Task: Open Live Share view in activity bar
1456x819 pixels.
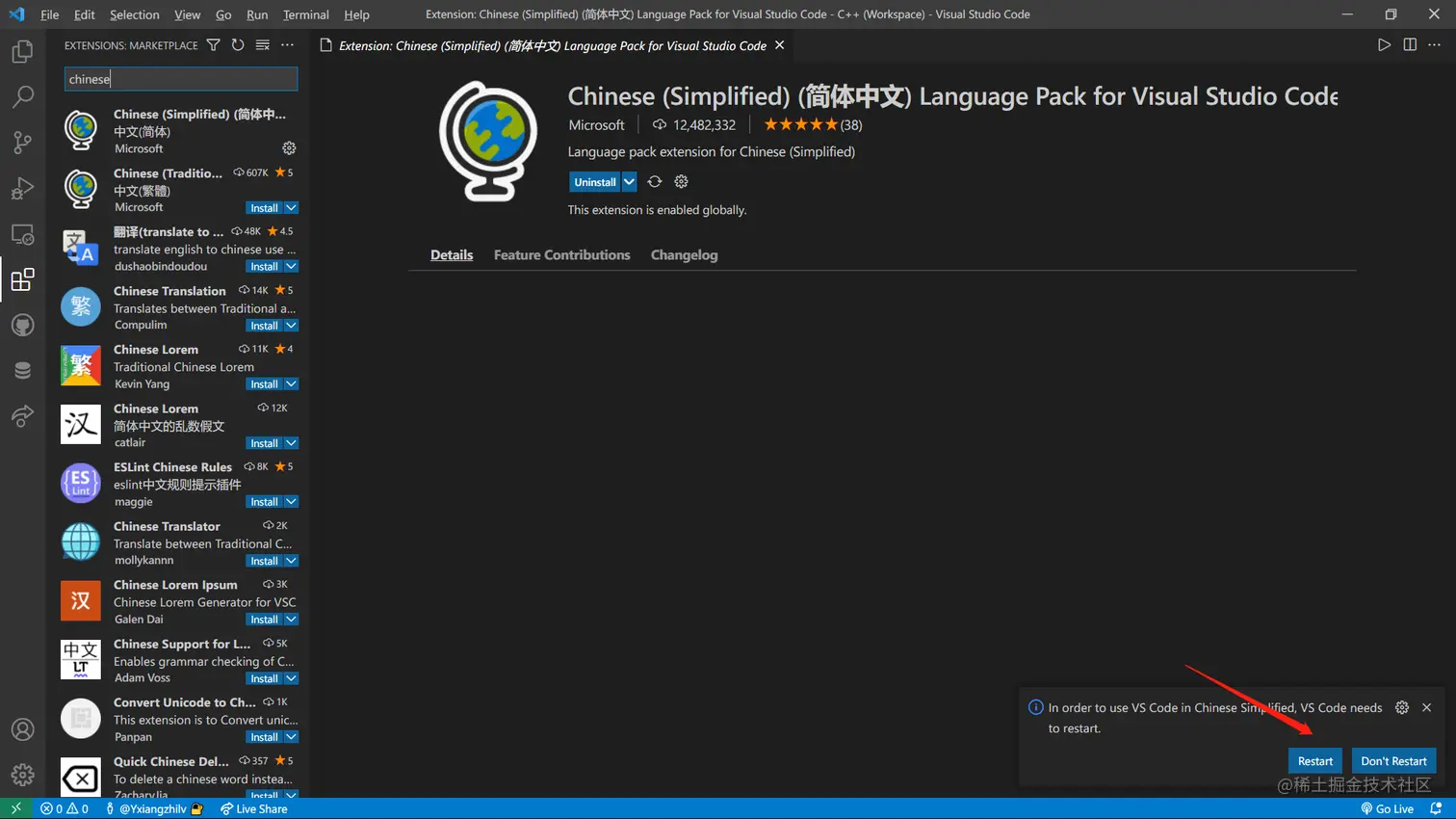Action: 22,416
